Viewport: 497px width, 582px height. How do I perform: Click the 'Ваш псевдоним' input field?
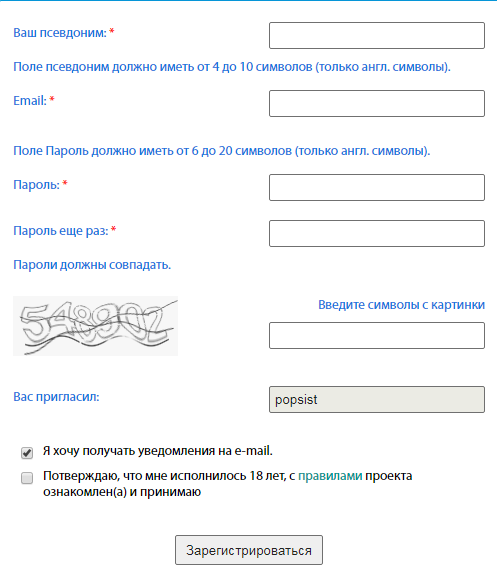click(x=377, y=36)
